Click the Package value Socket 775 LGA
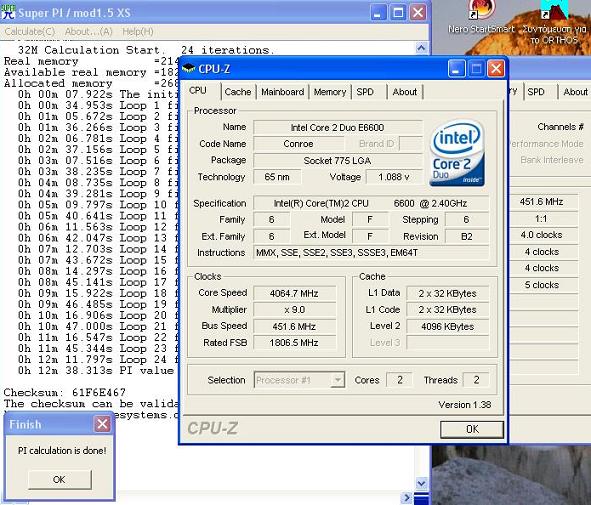The width and height of the screenshot is (591, 505). pyautogui.click(x=338, y=161)
